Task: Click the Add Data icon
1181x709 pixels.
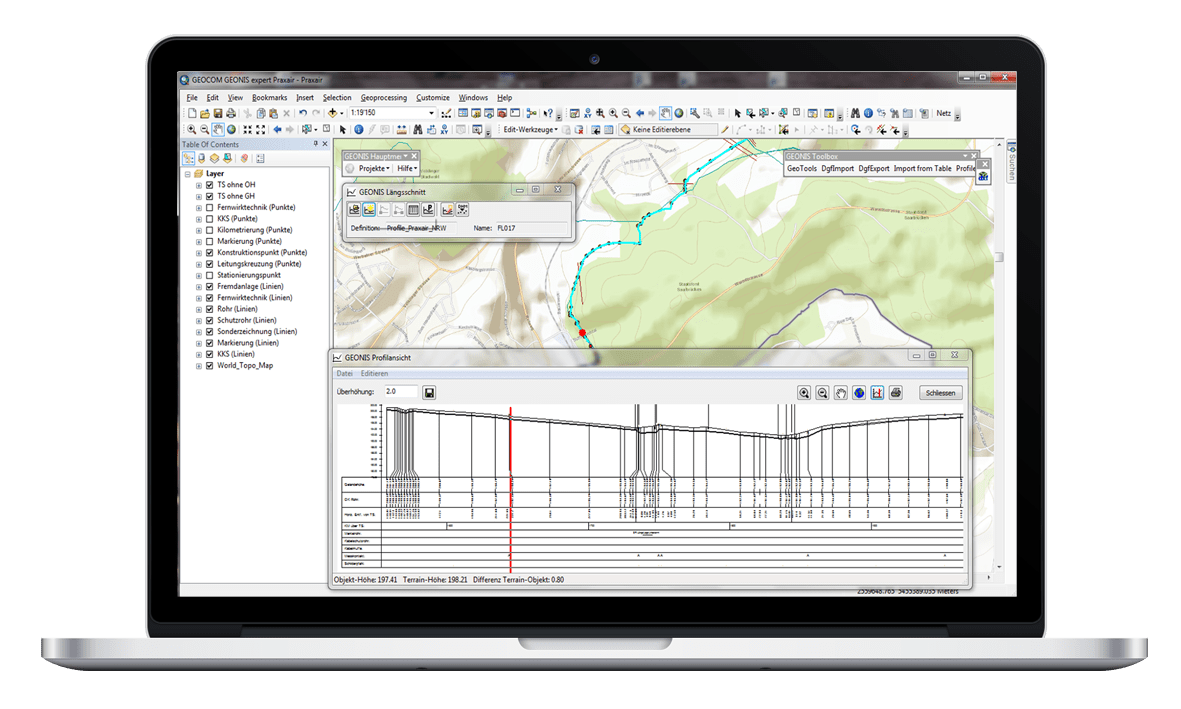Action: tap(332, 113)
